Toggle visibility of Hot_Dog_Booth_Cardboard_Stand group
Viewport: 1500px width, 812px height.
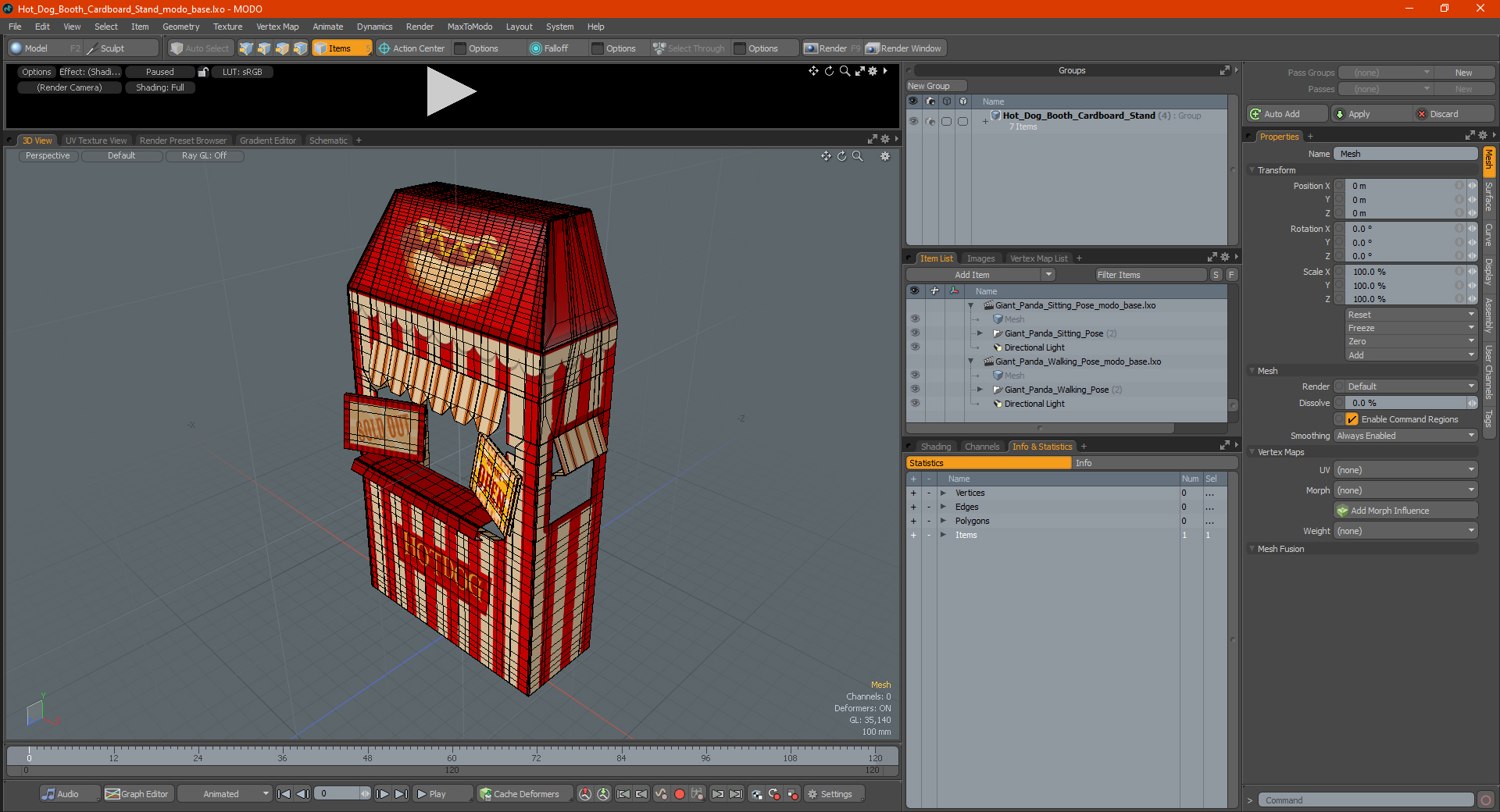[x=913, y=121]
